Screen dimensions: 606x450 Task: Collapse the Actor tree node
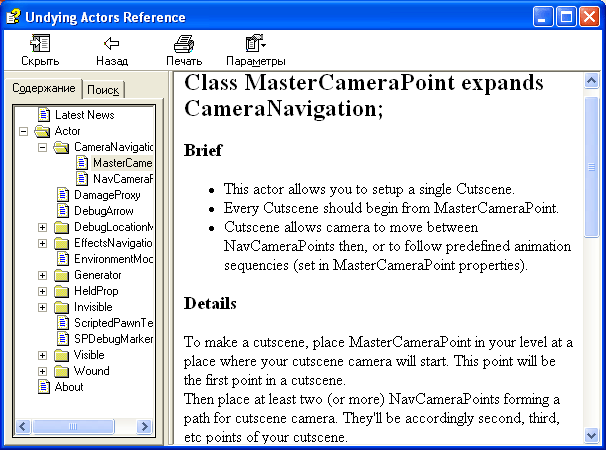point(24,131)
